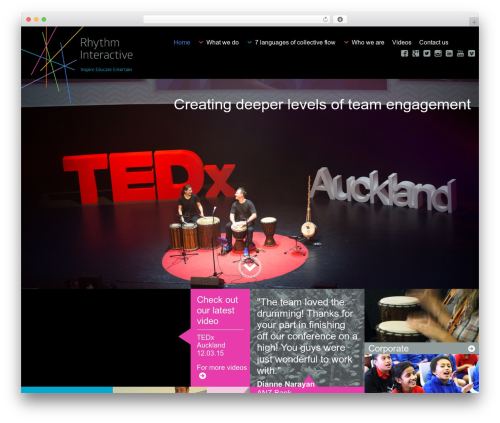Image resolution: width=500 pixels, height=423 pixels.
Task: Click the Dianne Narayan testimonial name
Action: point(286,384)
